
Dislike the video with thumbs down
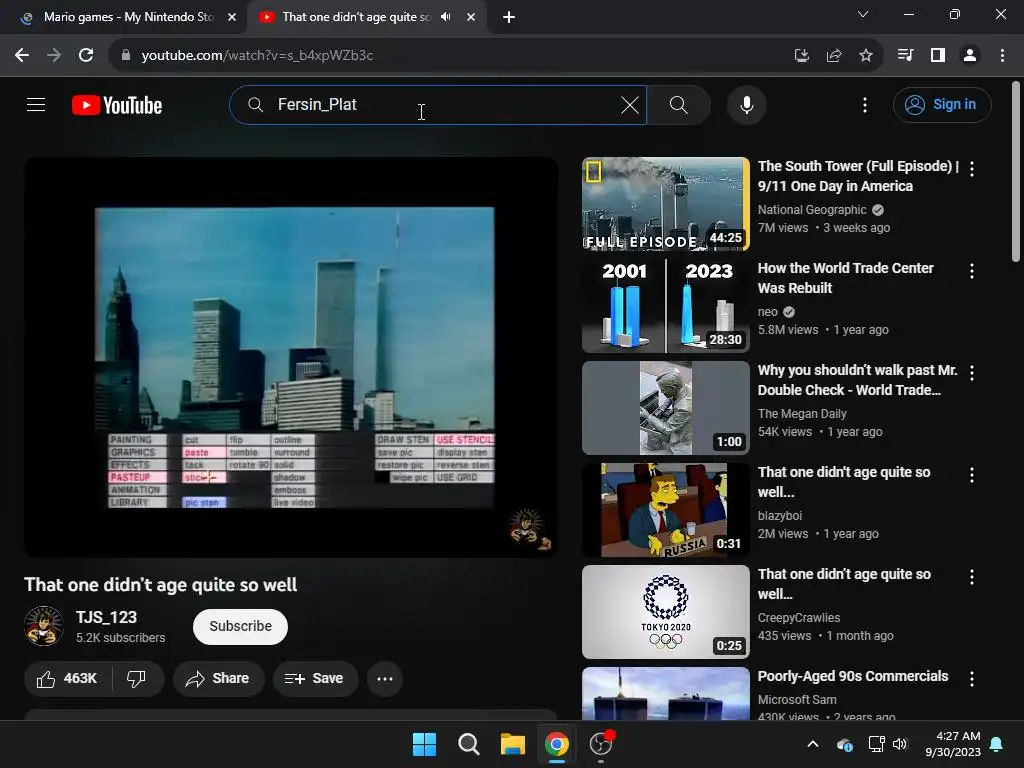[136, 679]
